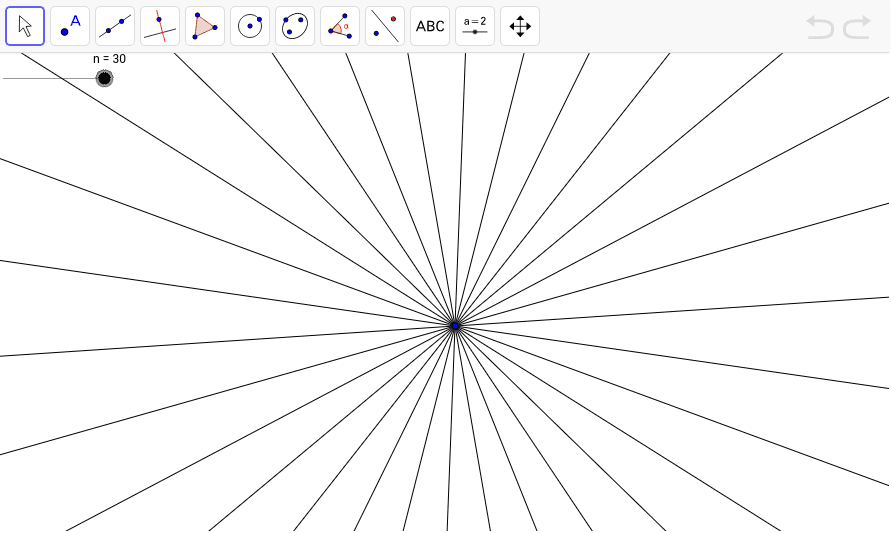The image size is (891, 533).
Task: Click the n slider handle
Action: tap(105, 78)
